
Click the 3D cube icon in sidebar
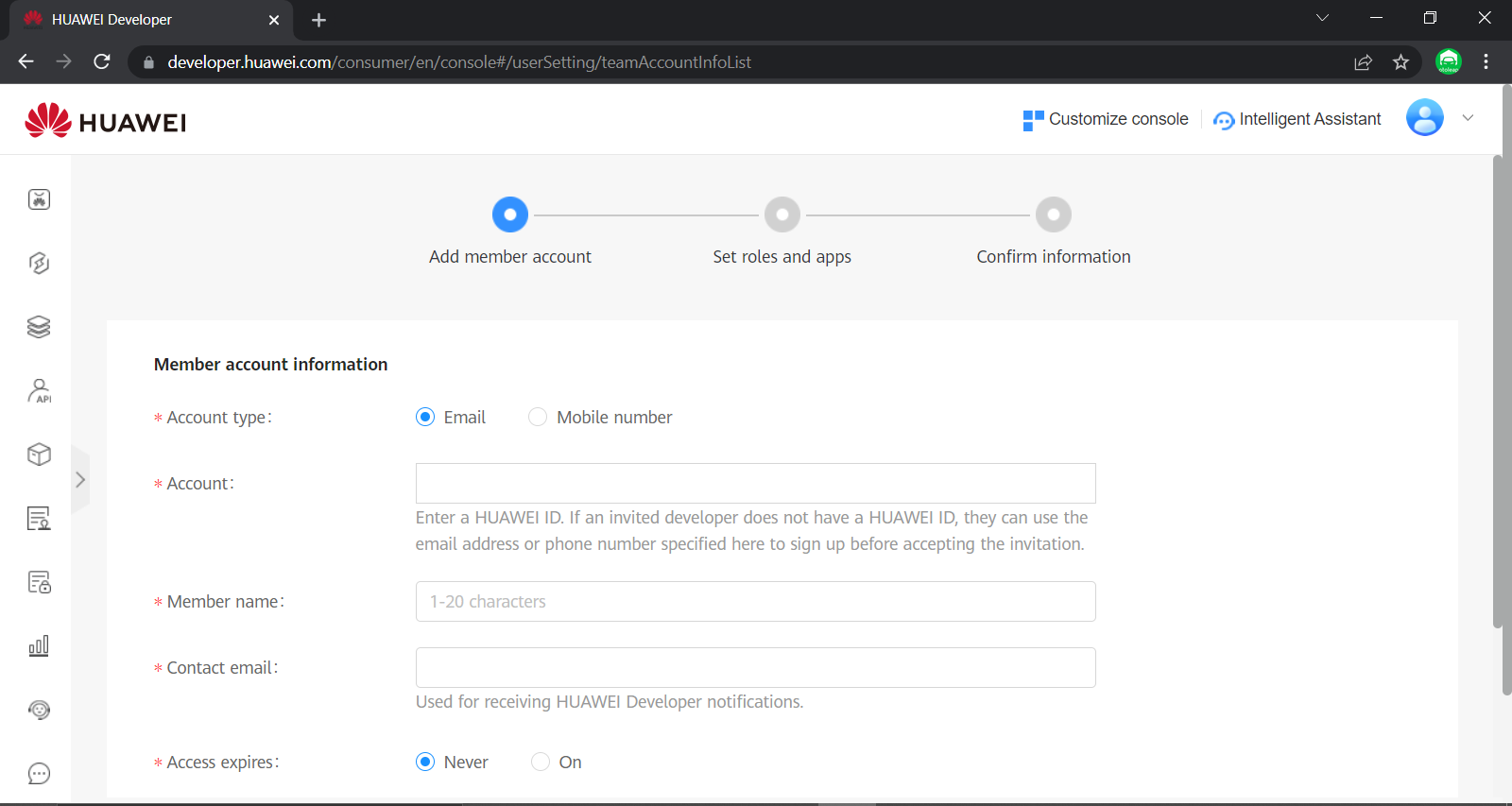[x=39, y=454]
